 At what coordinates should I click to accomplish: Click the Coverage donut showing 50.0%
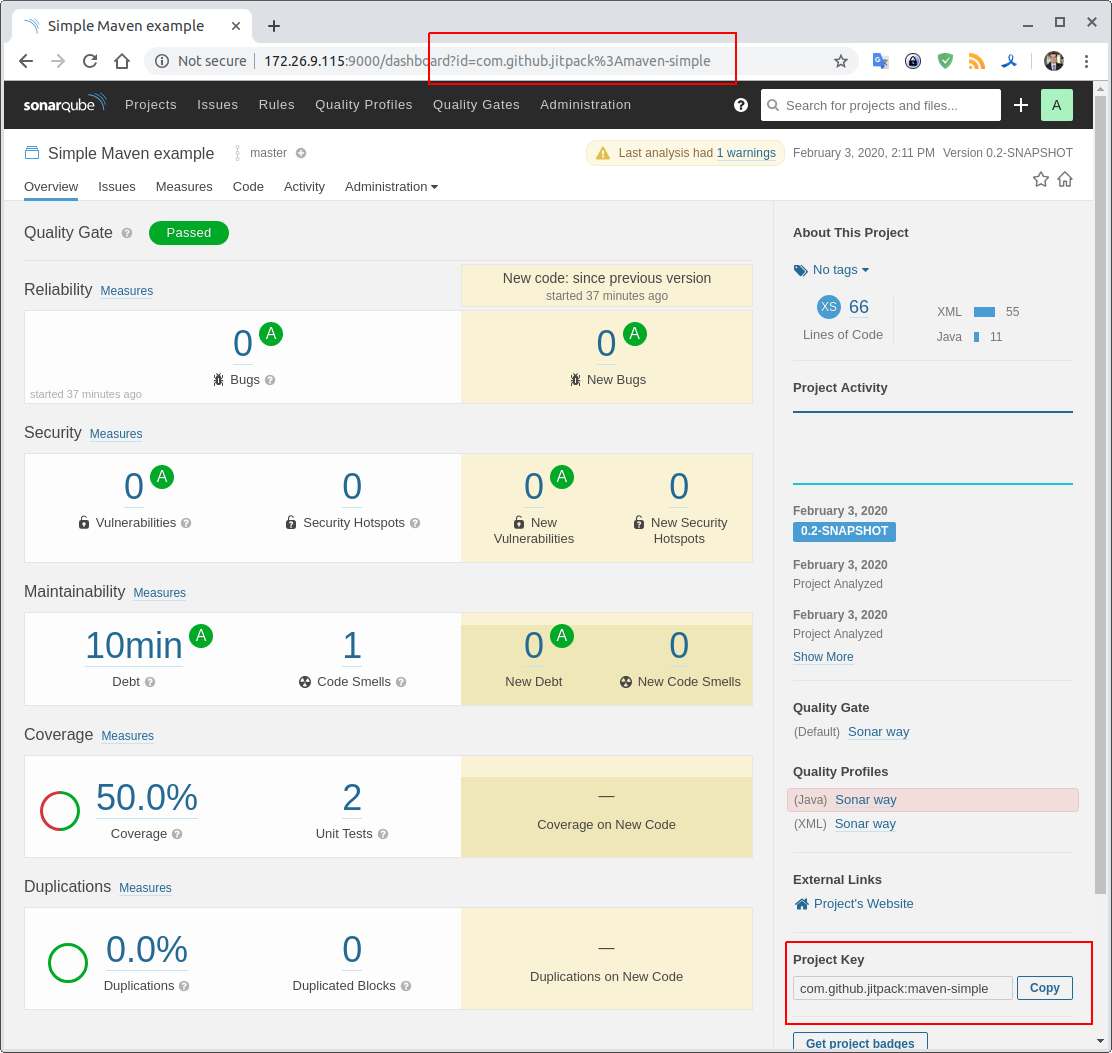[x=59, y=812]
